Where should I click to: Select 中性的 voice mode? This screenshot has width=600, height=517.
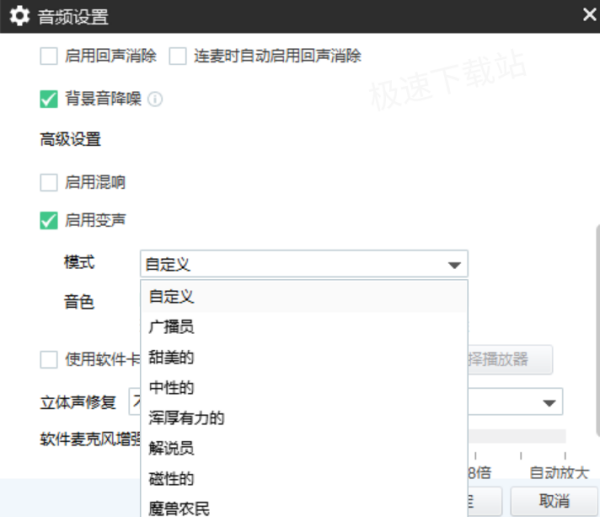304,387
